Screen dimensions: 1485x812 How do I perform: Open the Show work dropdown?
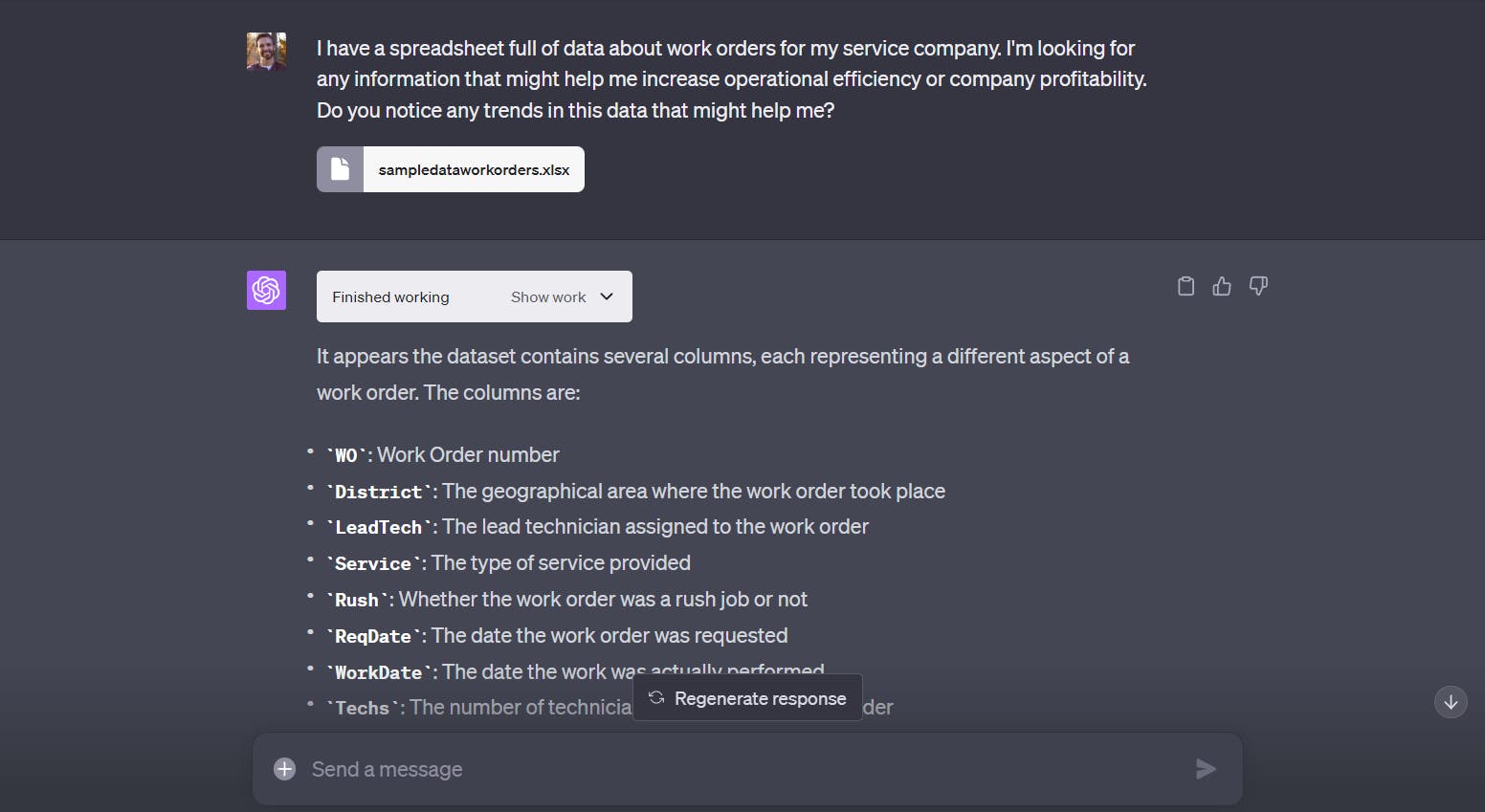point(546,296)
